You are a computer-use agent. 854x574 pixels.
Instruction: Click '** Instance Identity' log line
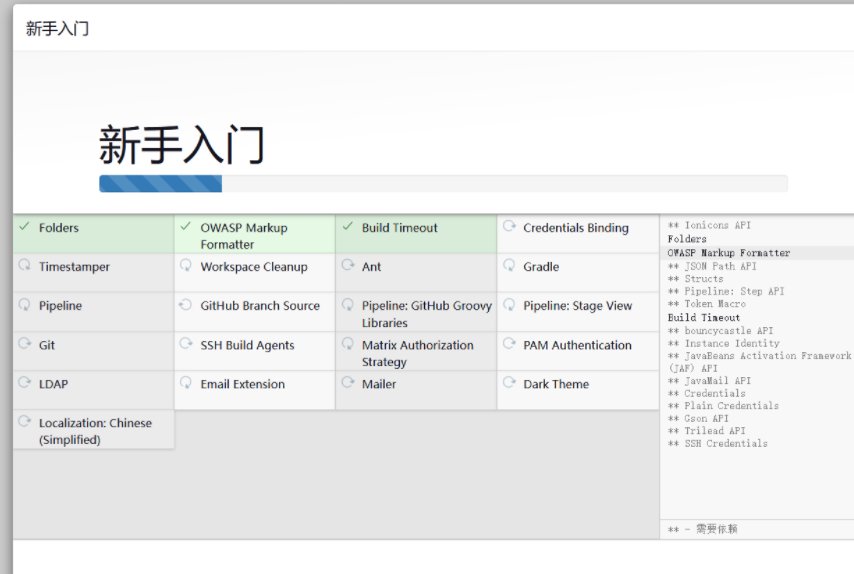point(723,344)
